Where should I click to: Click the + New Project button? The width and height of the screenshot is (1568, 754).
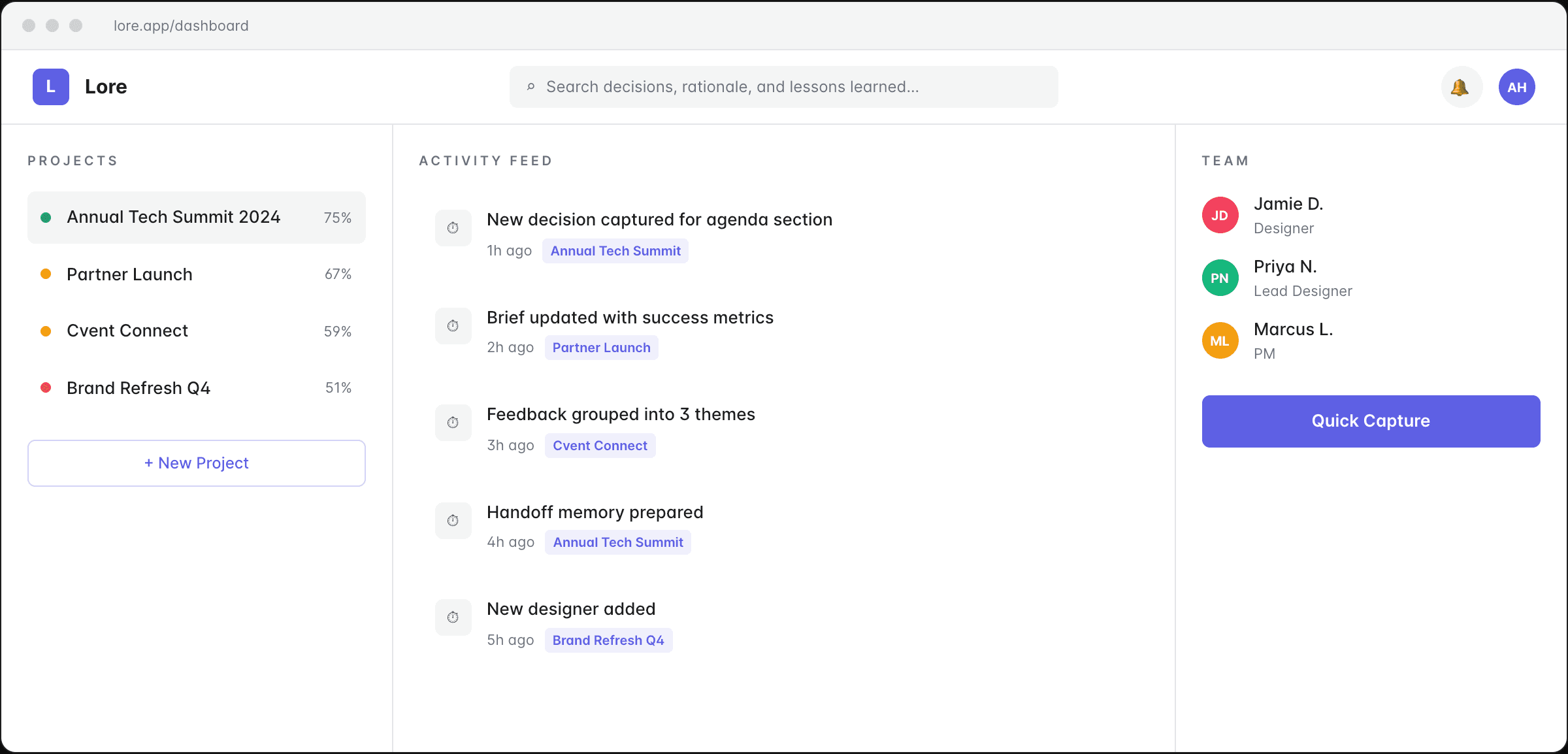tap(196, 463)
